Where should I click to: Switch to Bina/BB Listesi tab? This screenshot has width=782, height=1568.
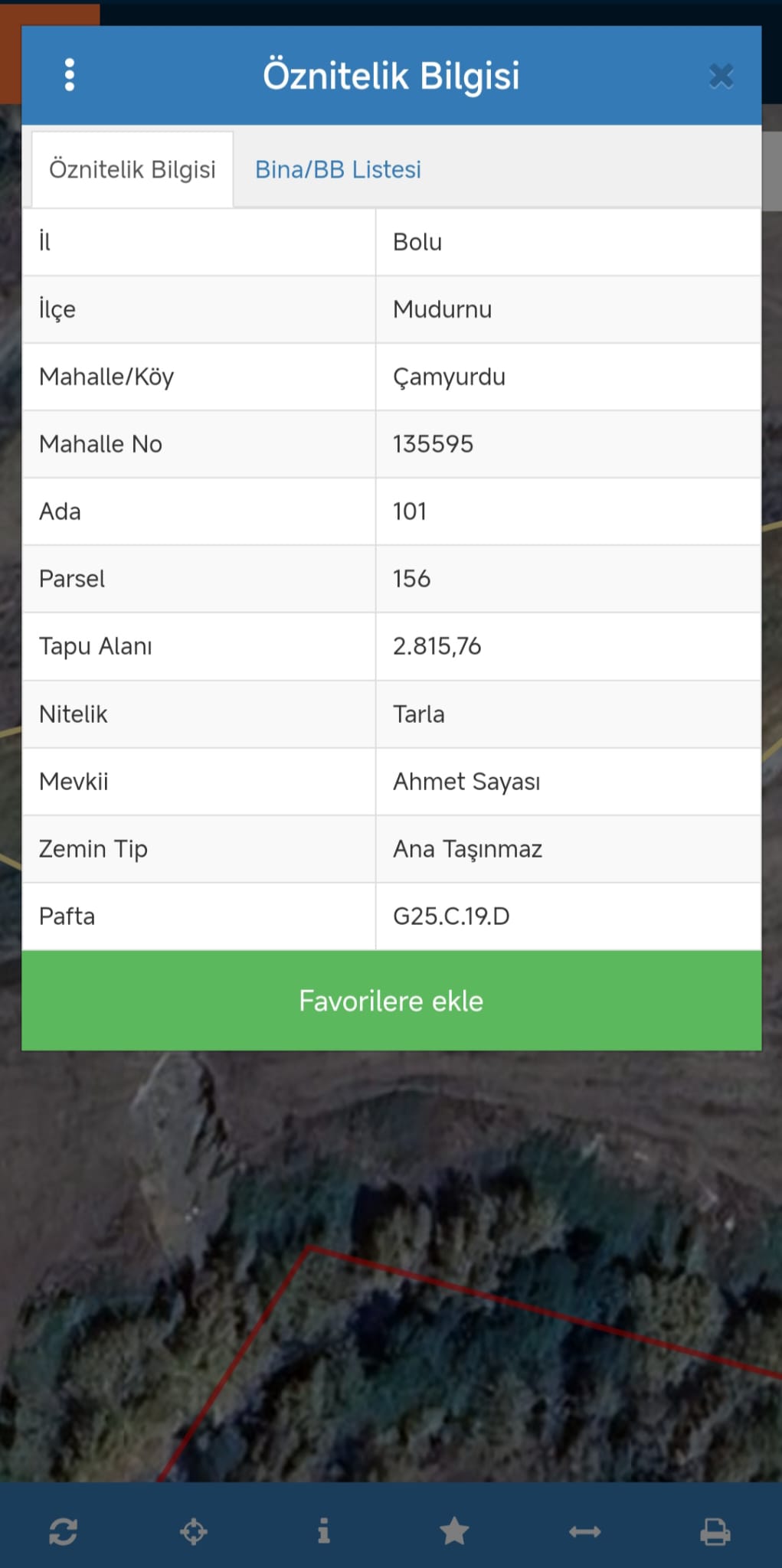[x=338, y=169]
